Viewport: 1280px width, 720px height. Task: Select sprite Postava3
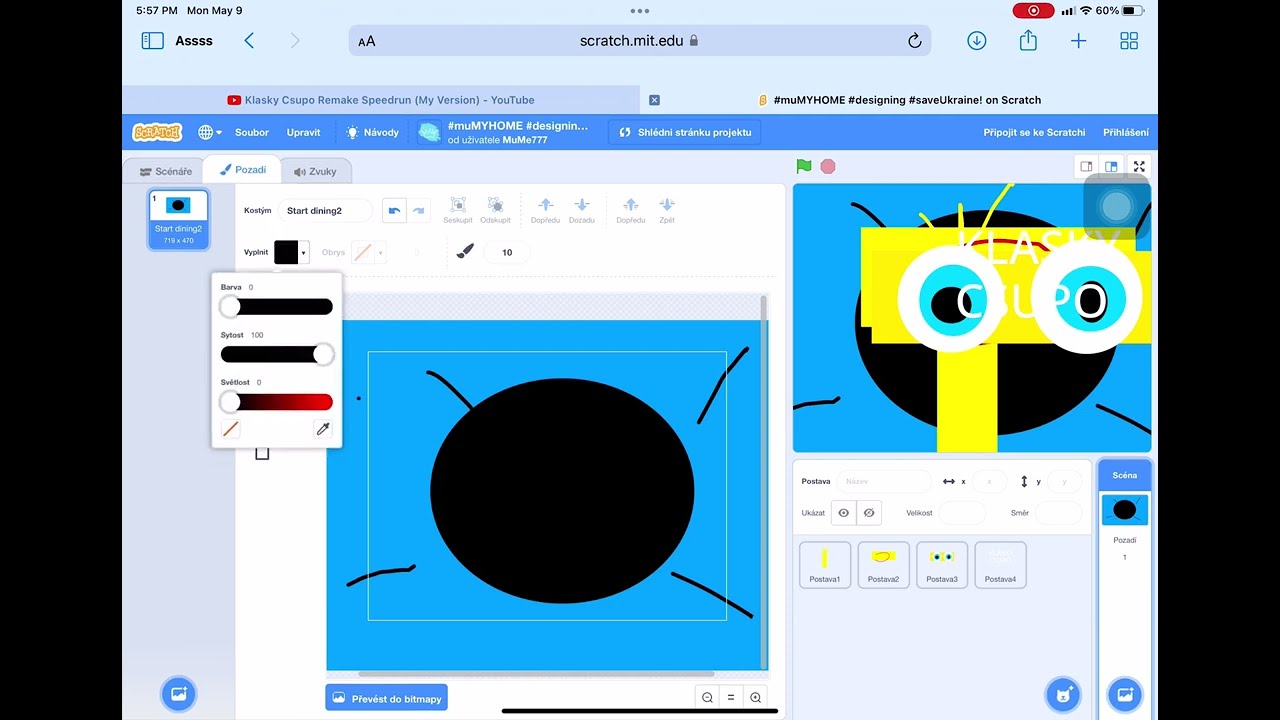click(x=942, y=565)
